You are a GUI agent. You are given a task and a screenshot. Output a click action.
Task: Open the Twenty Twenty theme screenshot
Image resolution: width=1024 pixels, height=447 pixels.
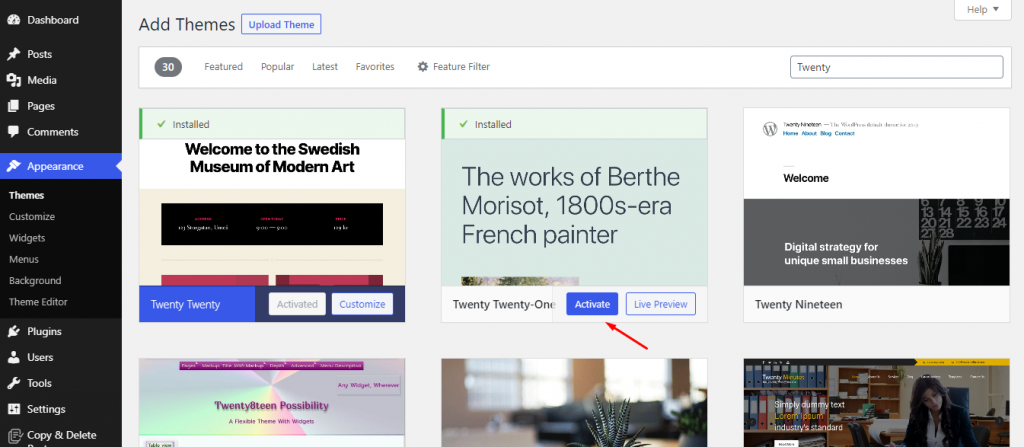click(x=272, y=212)
